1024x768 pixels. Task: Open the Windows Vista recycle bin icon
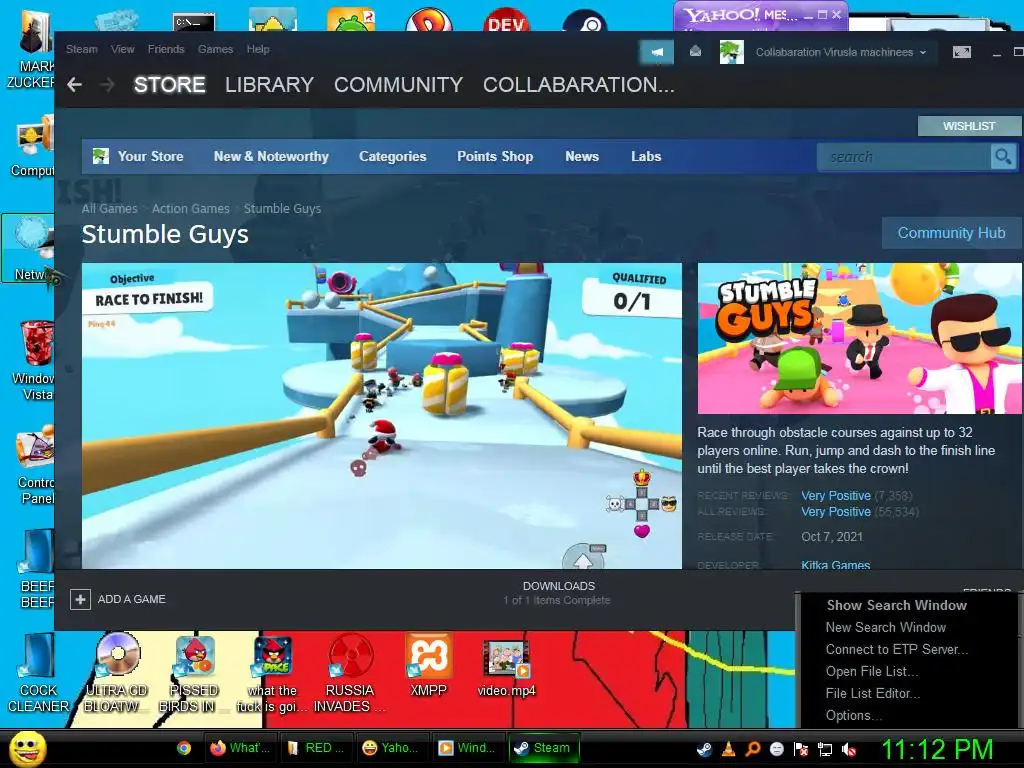pyautogui.click(x=34, y=360)
